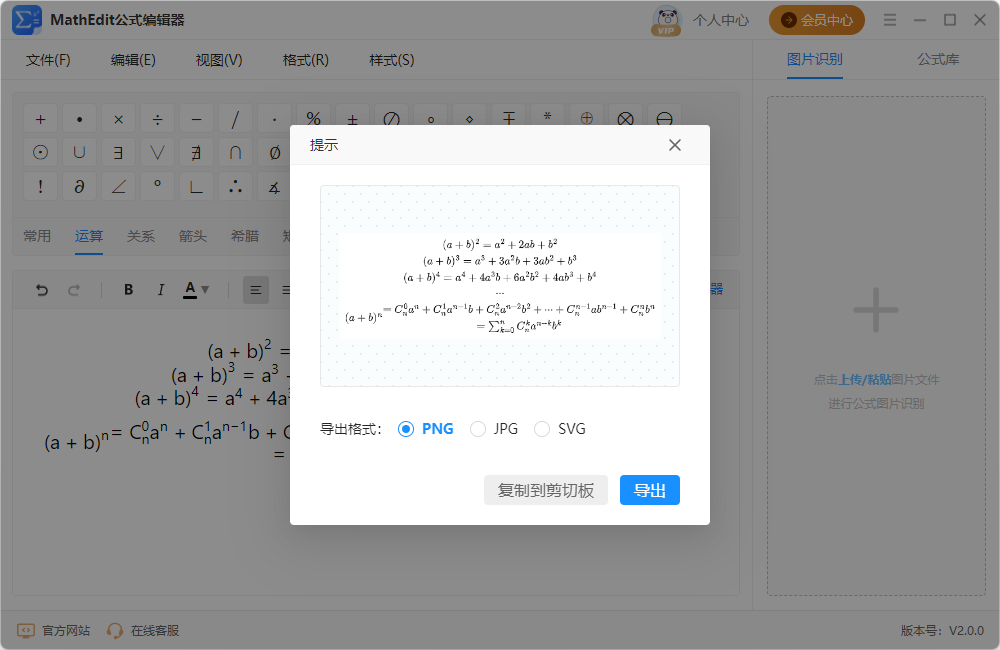Insert the factorial exclamation symbol
This screenshot has height=650, width=1000.
coord(40,186)
